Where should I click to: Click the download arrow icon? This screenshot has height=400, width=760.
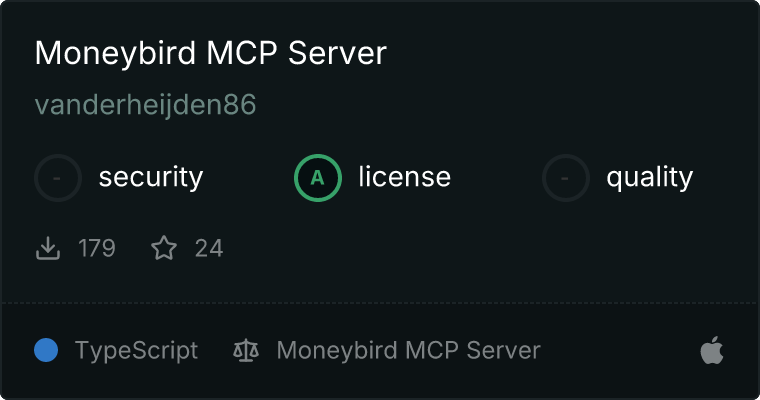click(48, 248)
